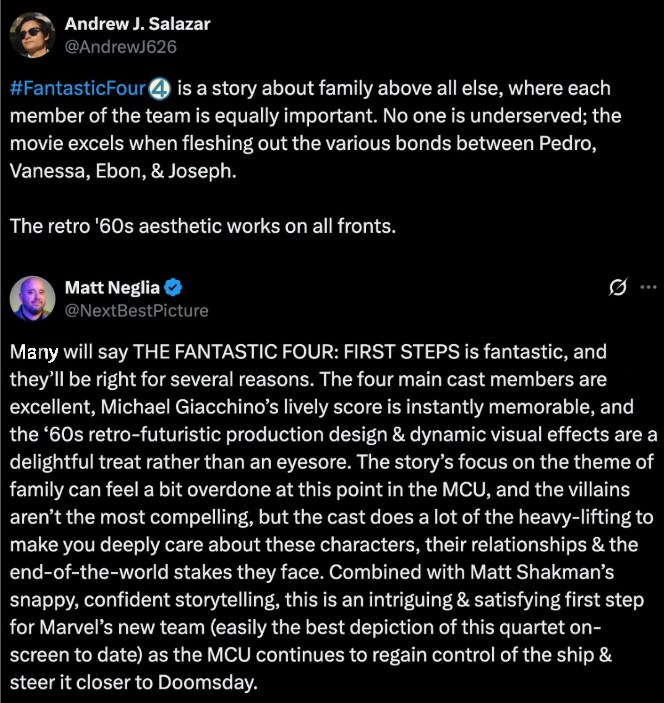Click the 'THE FANTASTIC FOUR: FIRST STEPS' title text
664x703 pixels.
click(296, 352)
